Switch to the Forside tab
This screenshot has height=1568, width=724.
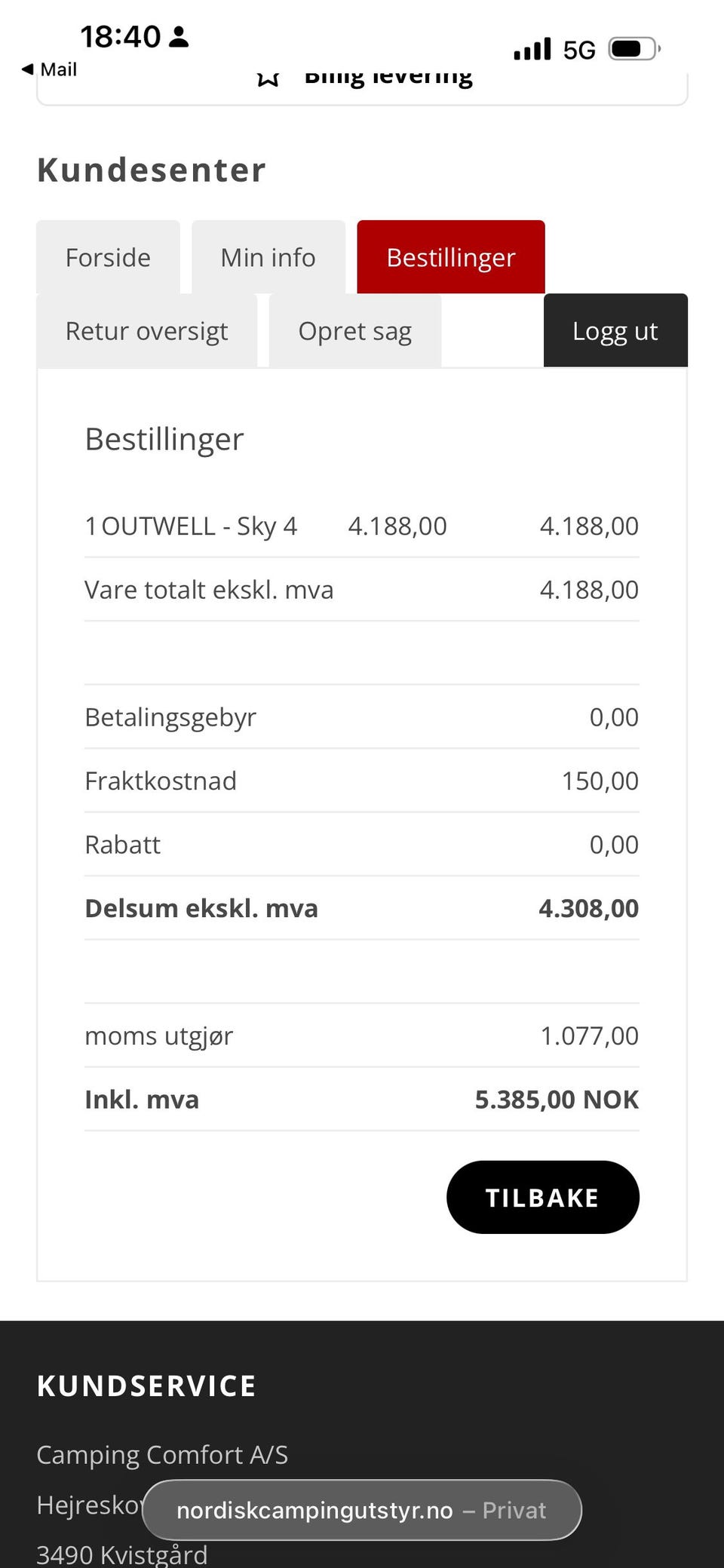pos(108,257)
